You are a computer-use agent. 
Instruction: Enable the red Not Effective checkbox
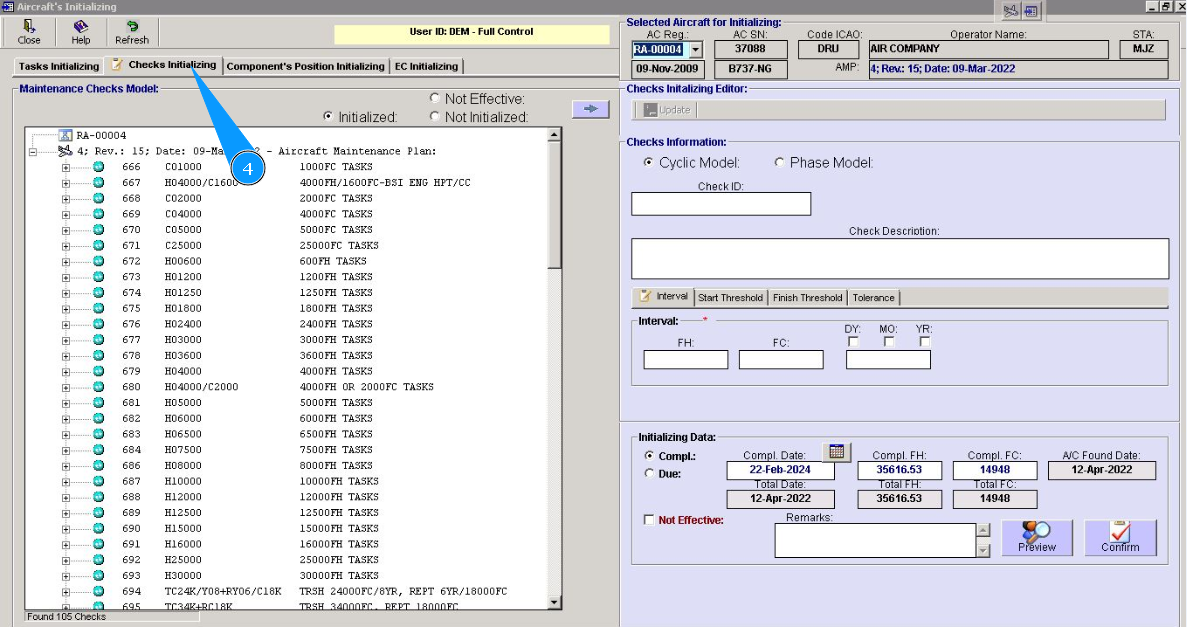pos(650,520)
